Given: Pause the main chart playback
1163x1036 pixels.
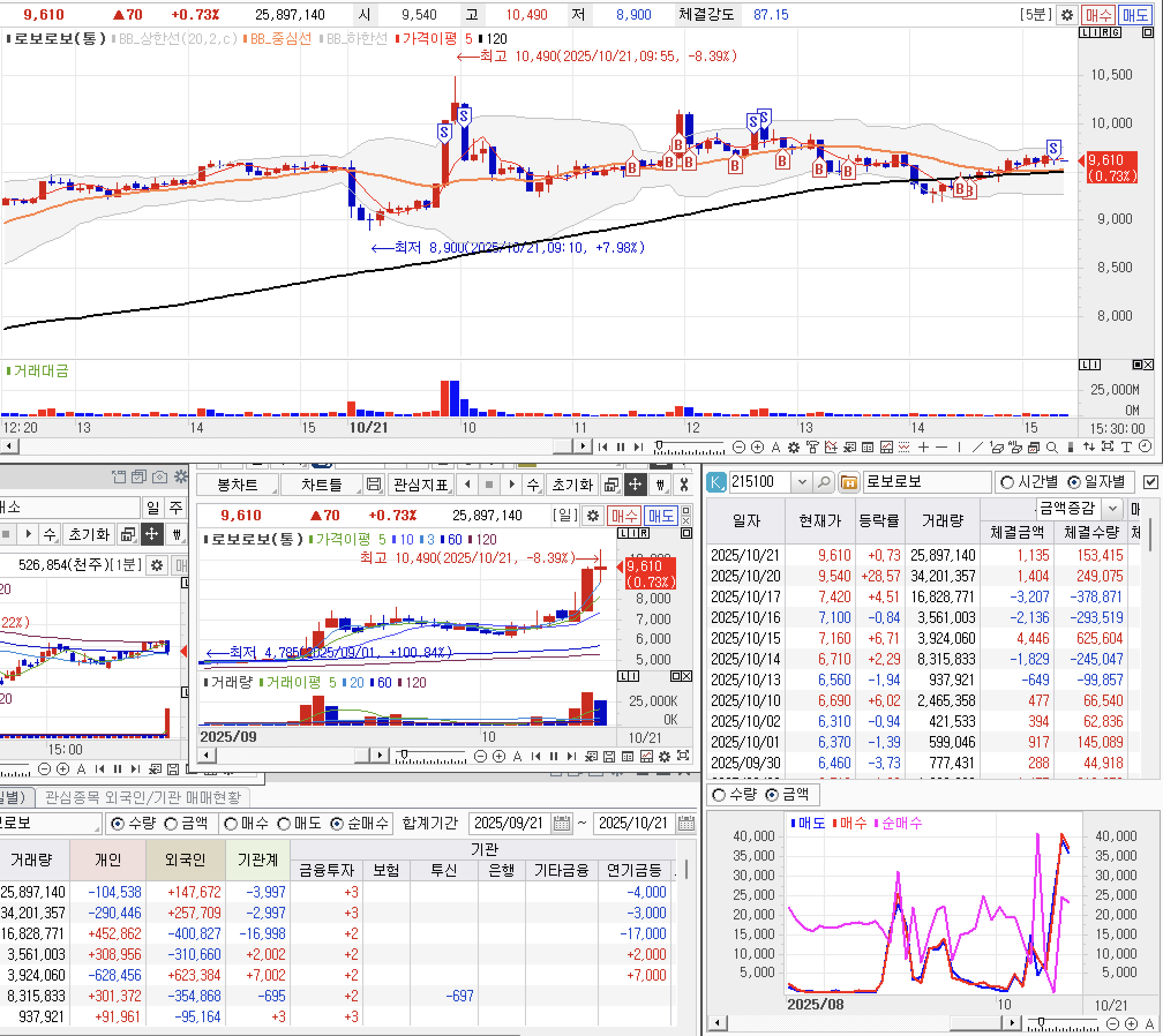Looking at the screenshot, I should [x=621, y=447].
